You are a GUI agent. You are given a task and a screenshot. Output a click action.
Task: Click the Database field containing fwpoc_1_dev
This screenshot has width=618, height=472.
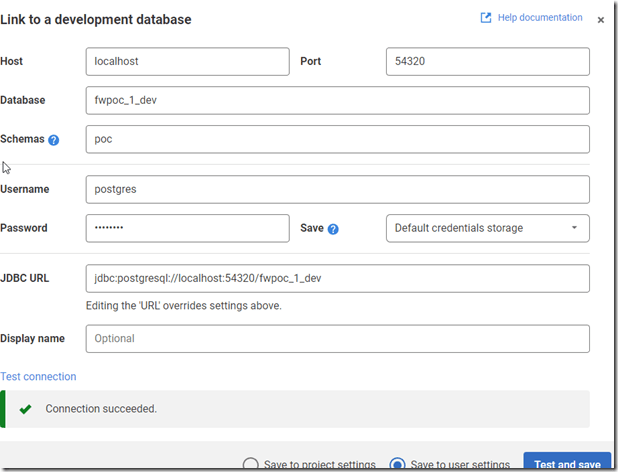(337, 101)
